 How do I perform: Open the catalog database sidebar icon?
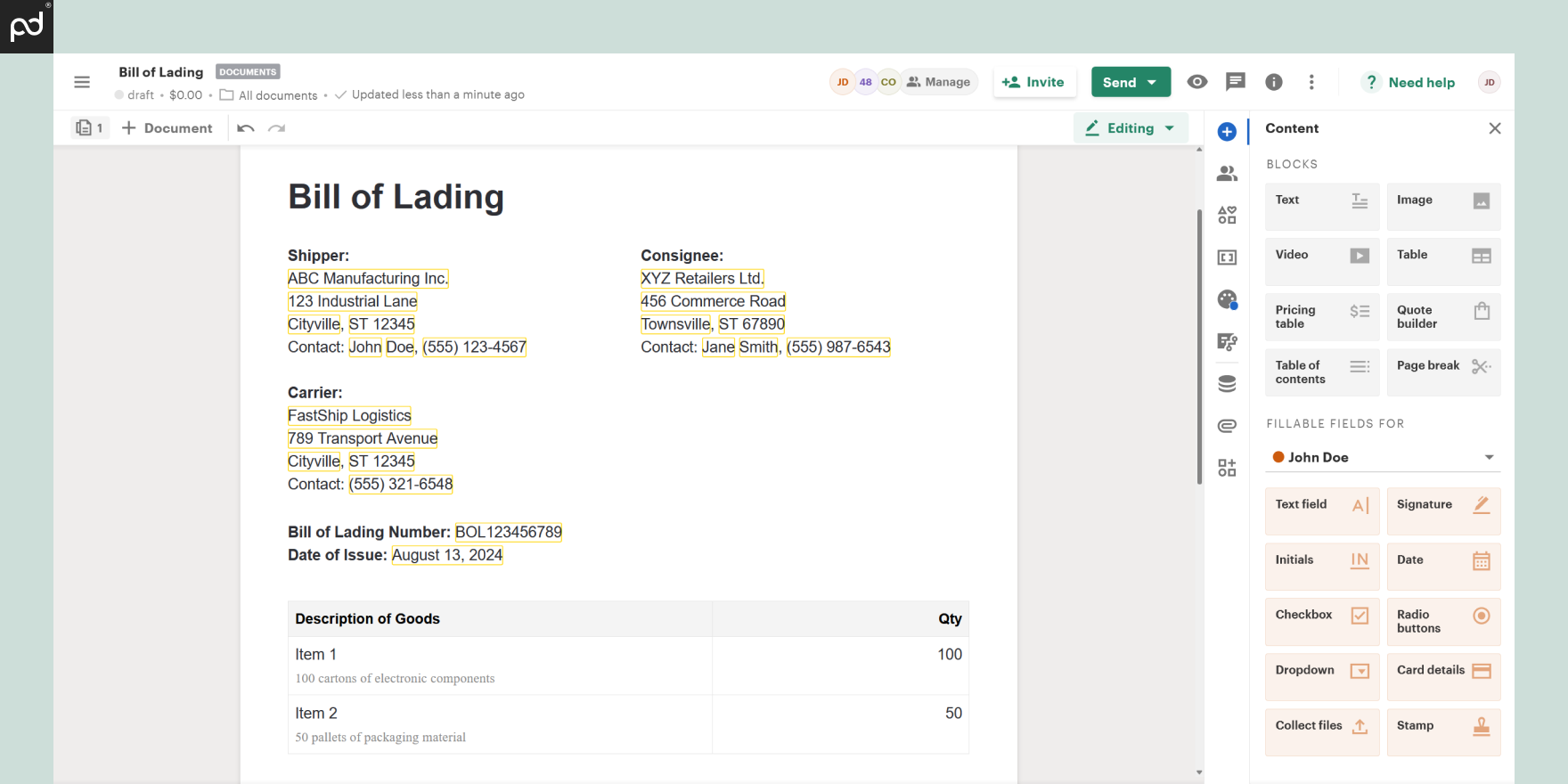tap(1227, 384)
